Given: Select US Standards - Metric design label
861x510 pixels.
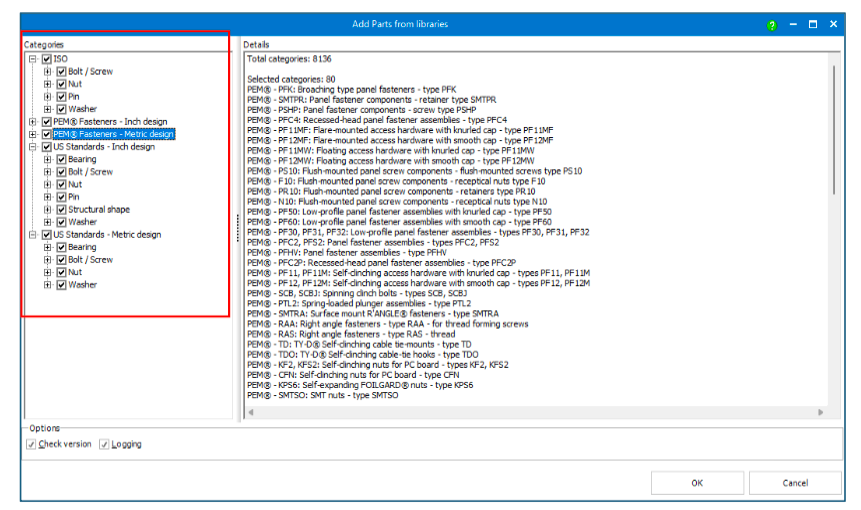Looking at the screenshot, I should [x=107, y=234].
